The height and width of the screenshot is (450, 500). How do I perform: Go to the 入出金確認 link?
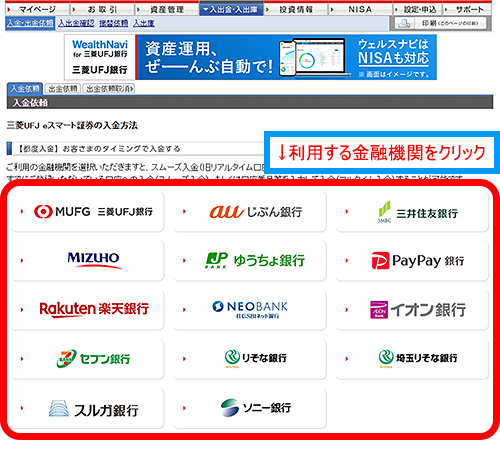[x=76, y=23]
